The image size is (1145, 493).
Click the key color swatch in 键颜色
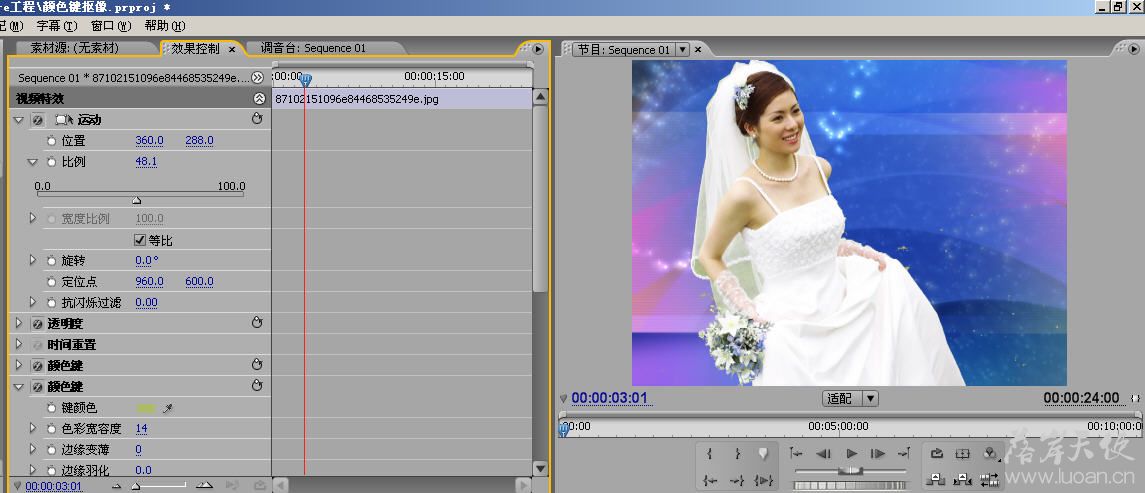coord(146,408)
